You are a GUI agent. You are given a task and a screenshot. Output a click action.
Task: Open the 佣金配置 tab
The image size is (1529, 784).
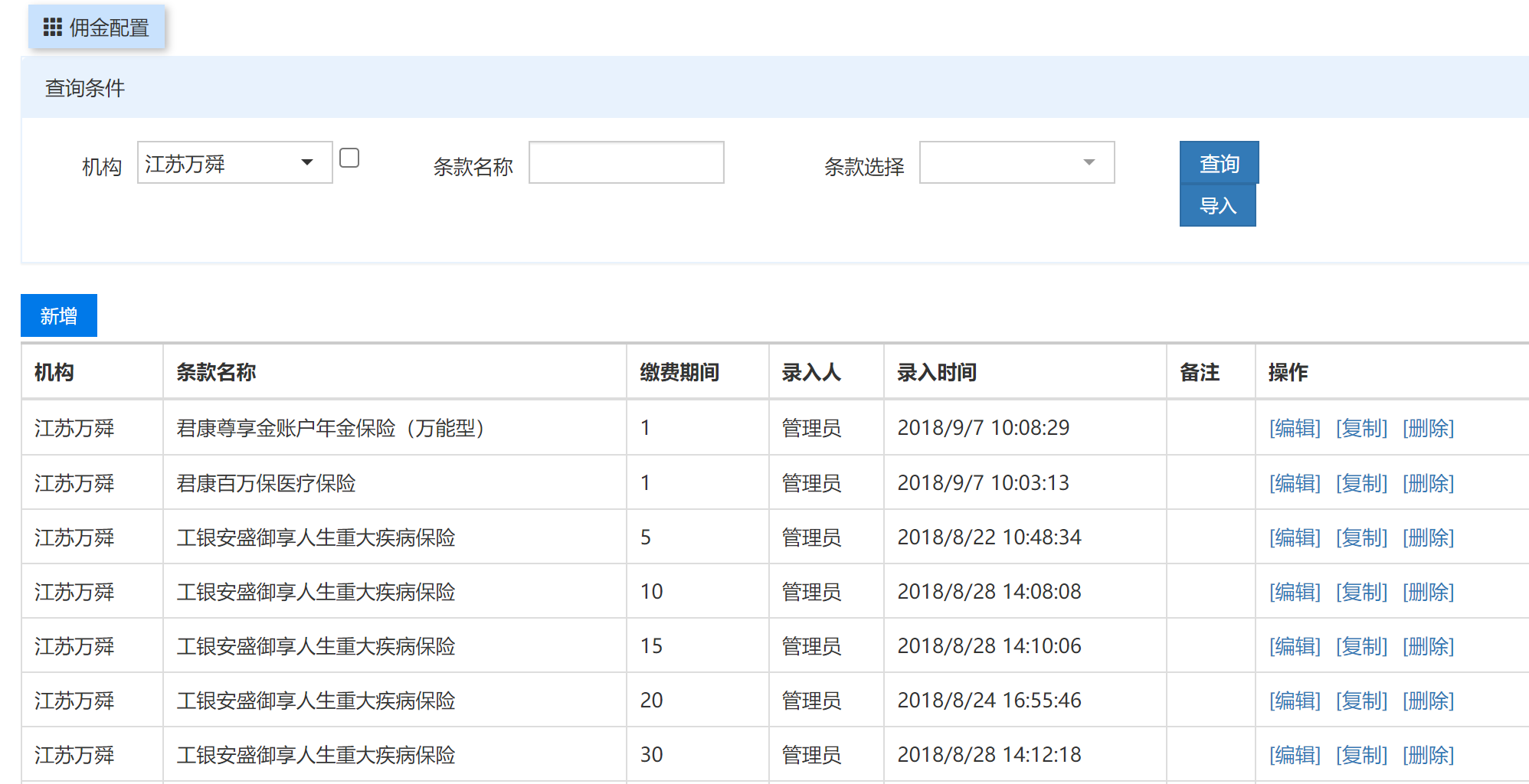[x=109, y=28]
